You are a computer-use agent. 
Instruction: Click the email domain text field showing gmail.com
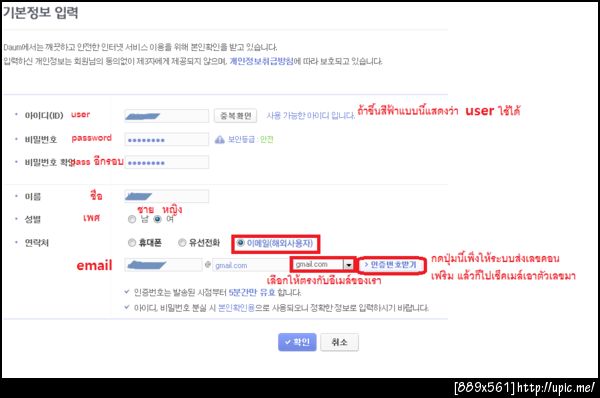(x=251, y=265)
